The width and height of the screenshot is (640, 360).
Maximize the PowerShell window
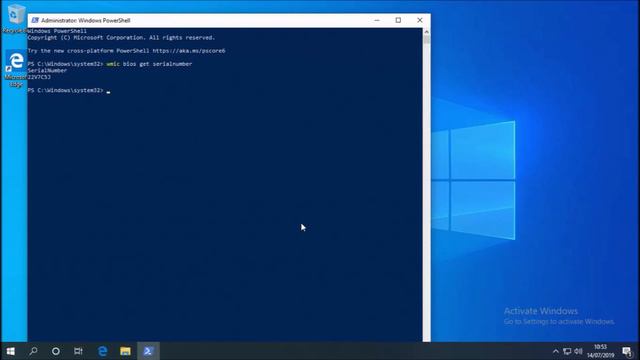[398, 20]
